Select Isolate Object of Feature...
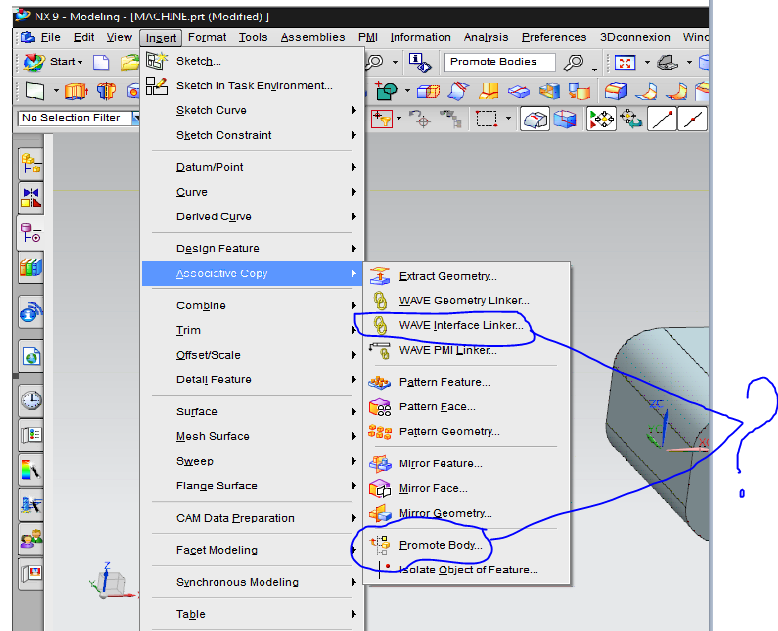 pos(468,570)
